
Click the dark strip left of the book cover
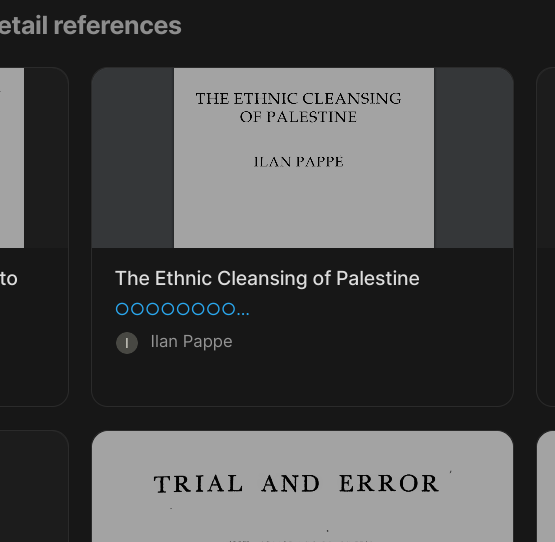133,158
